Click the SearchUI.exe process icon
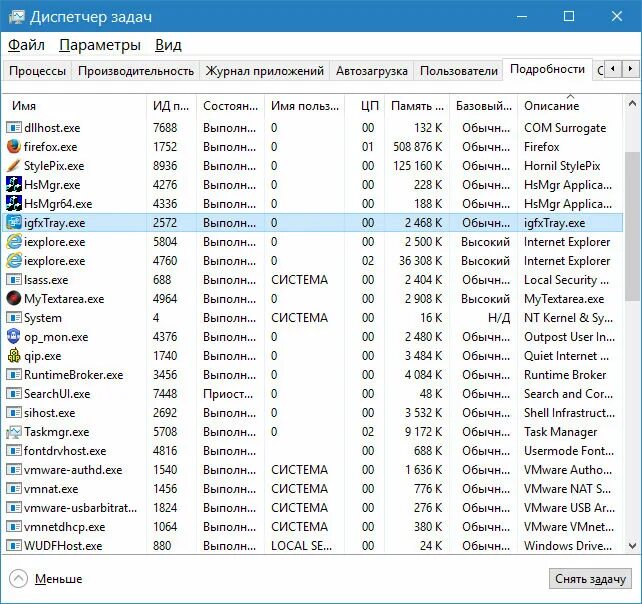 tap(14, 394)
